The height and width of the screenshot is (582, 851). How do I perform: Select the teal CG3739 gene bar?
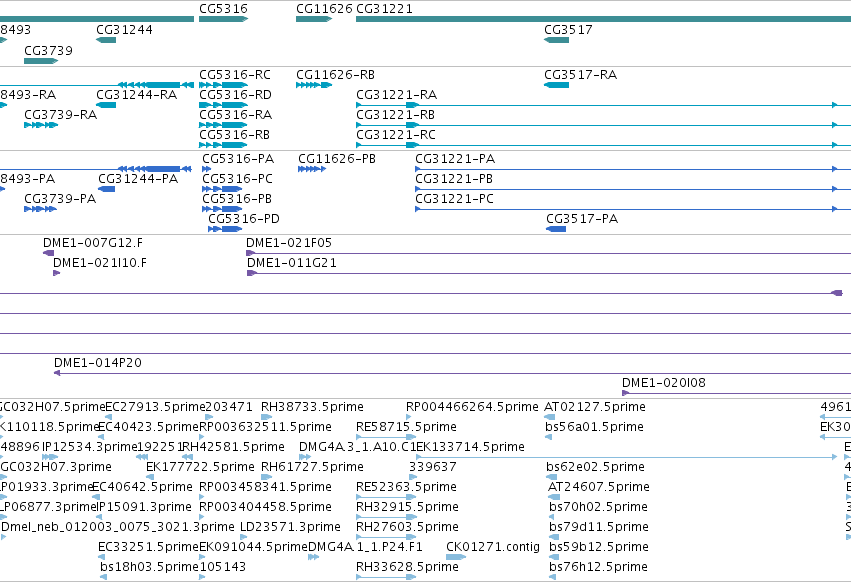pos(41,61)
